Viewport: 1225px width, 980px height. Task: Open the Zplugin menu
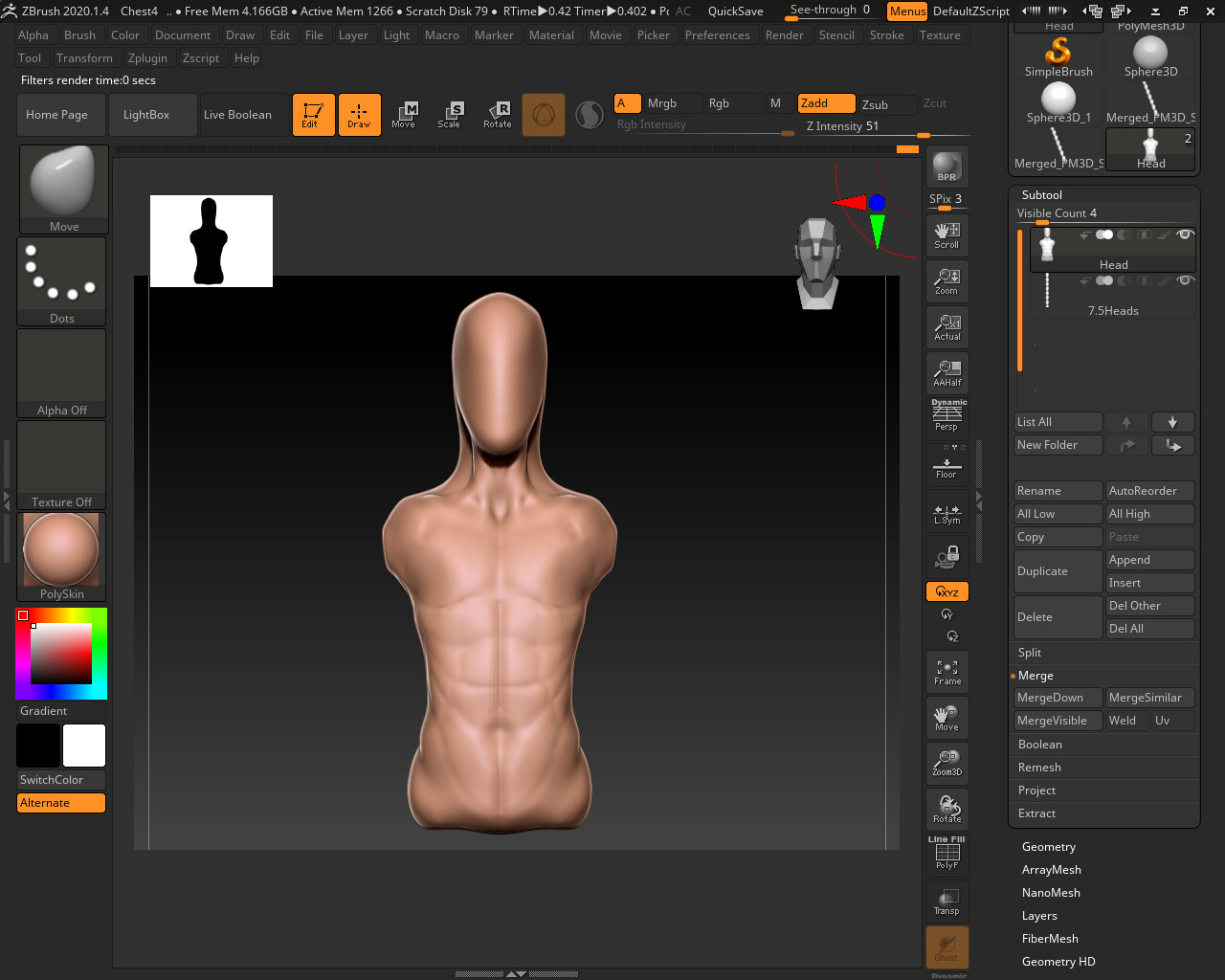148,57
